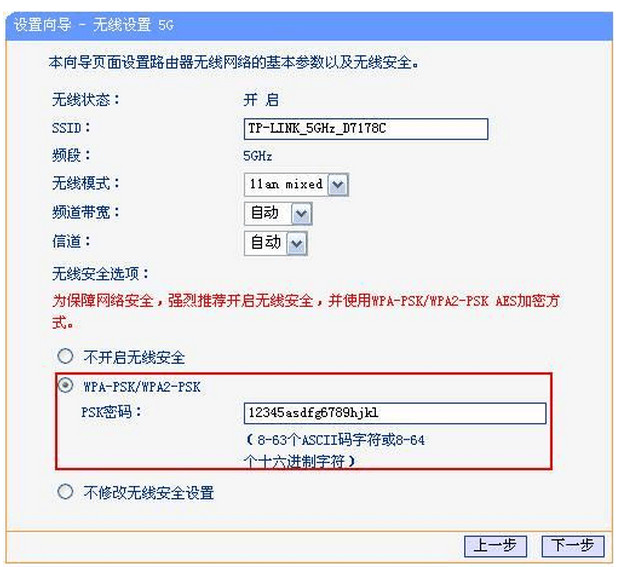
Task: Click the 自动 value in 信道
Action: click(266, 244)
